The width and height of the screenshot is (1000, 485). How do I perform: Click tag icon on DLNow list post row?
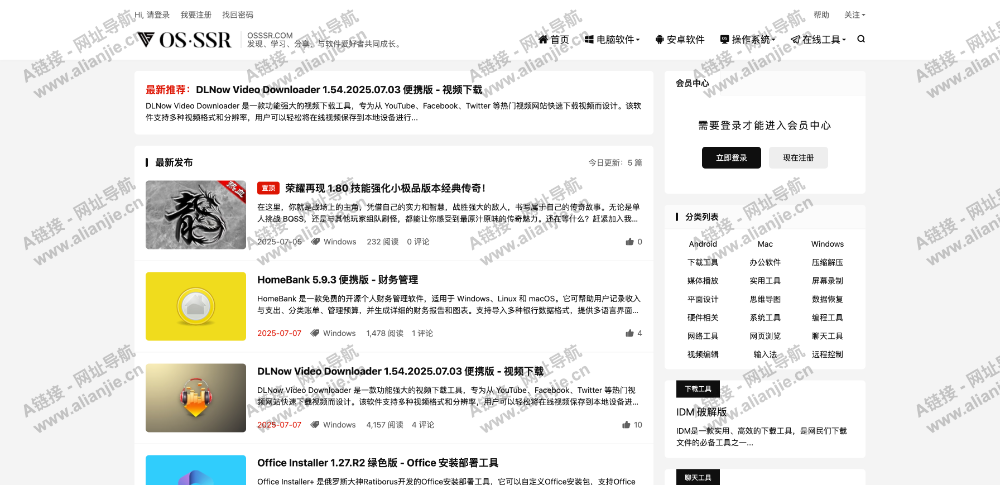pyautogui.click(x=314, y=424)
